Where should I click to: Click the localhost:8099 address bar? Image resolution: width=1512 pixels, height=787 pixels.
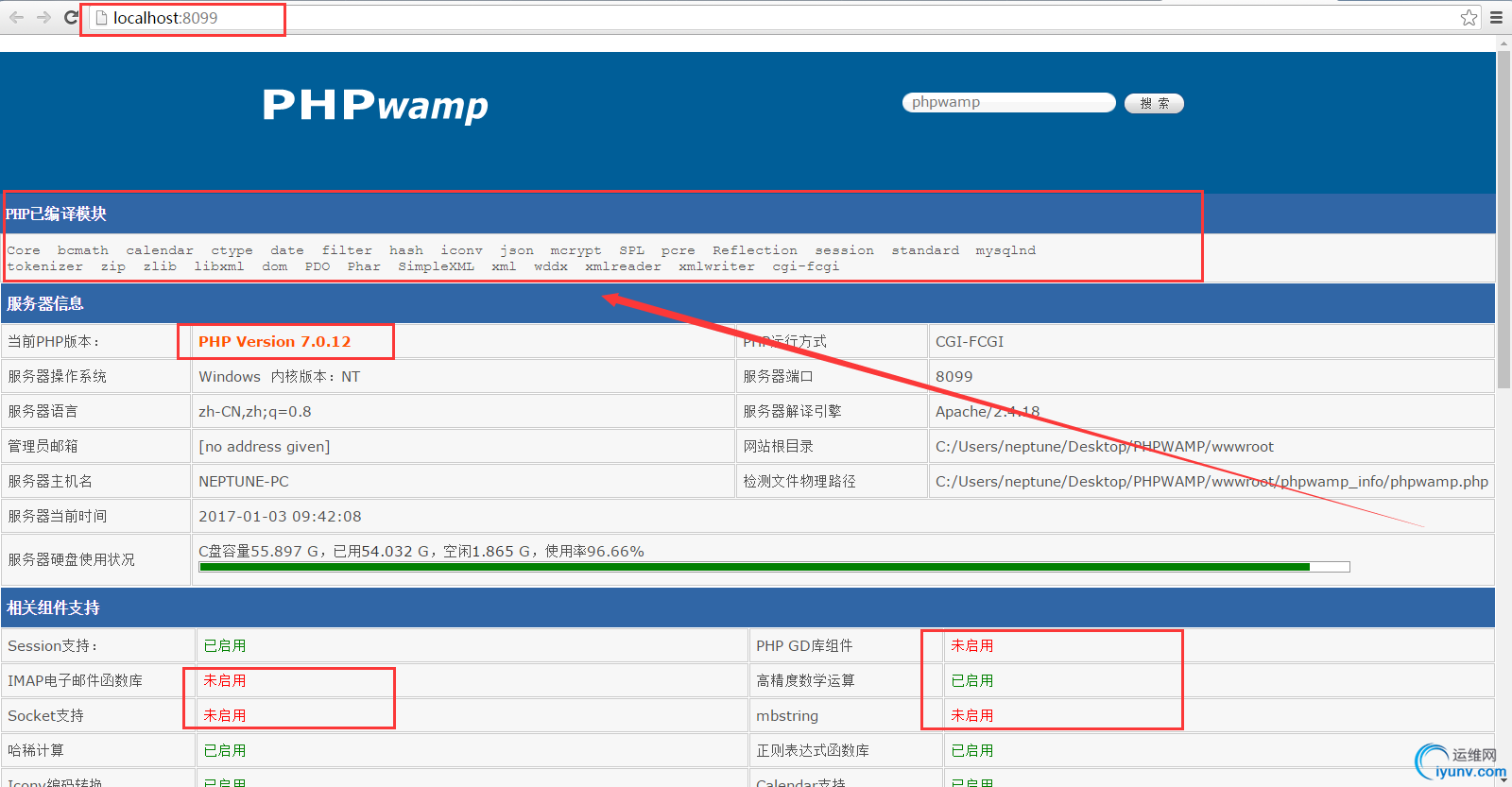click(784, 17)
